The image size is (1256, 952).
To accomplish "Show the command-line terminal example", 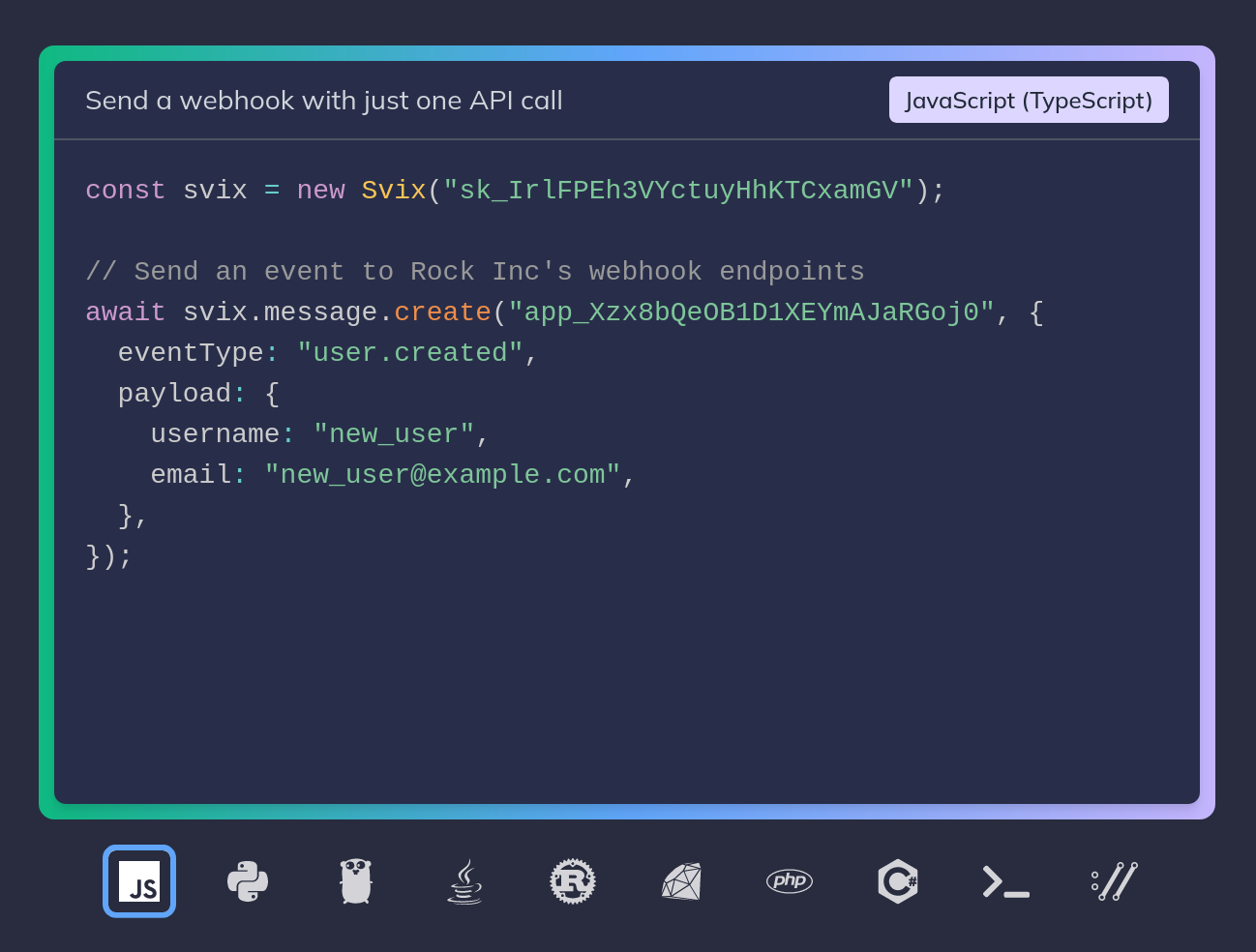I will coord(1006,881).
